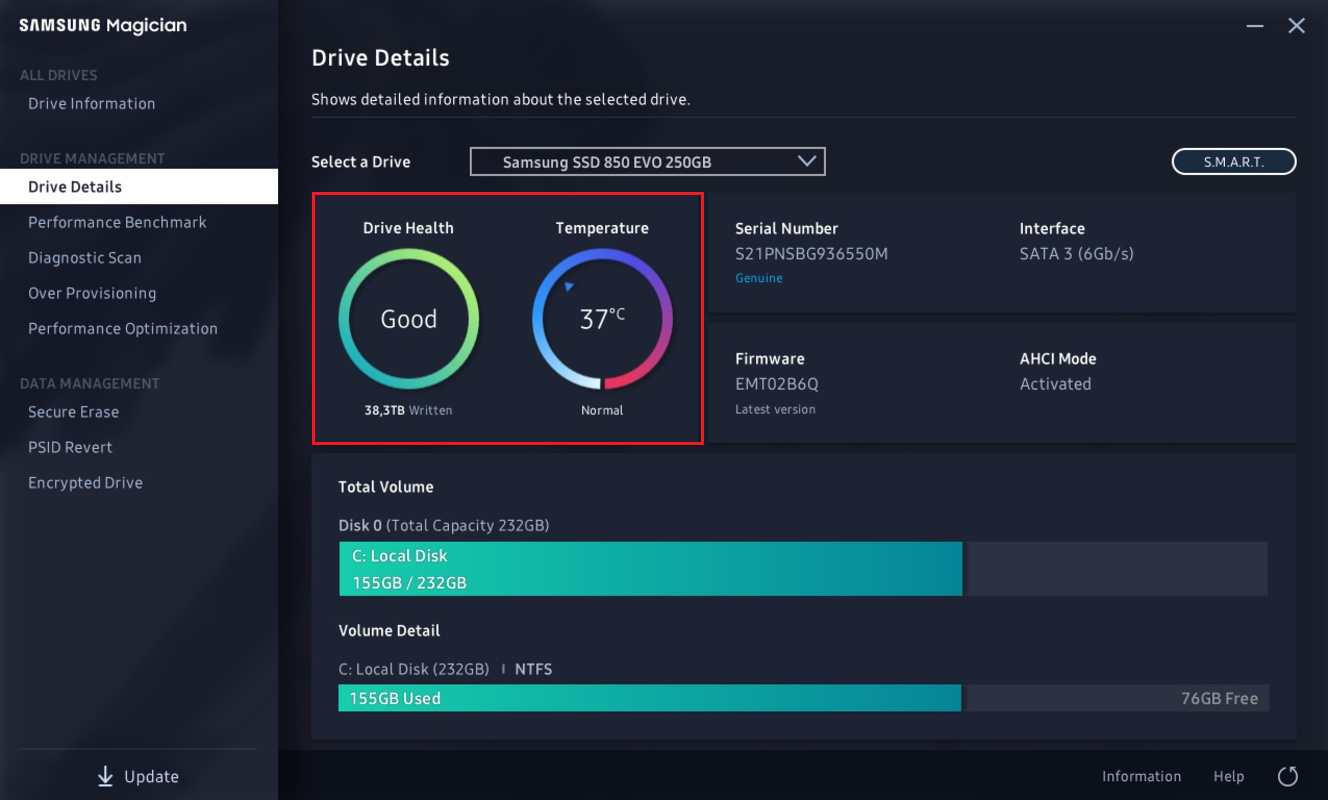Click the 76GB Free volume segment

1117,698
